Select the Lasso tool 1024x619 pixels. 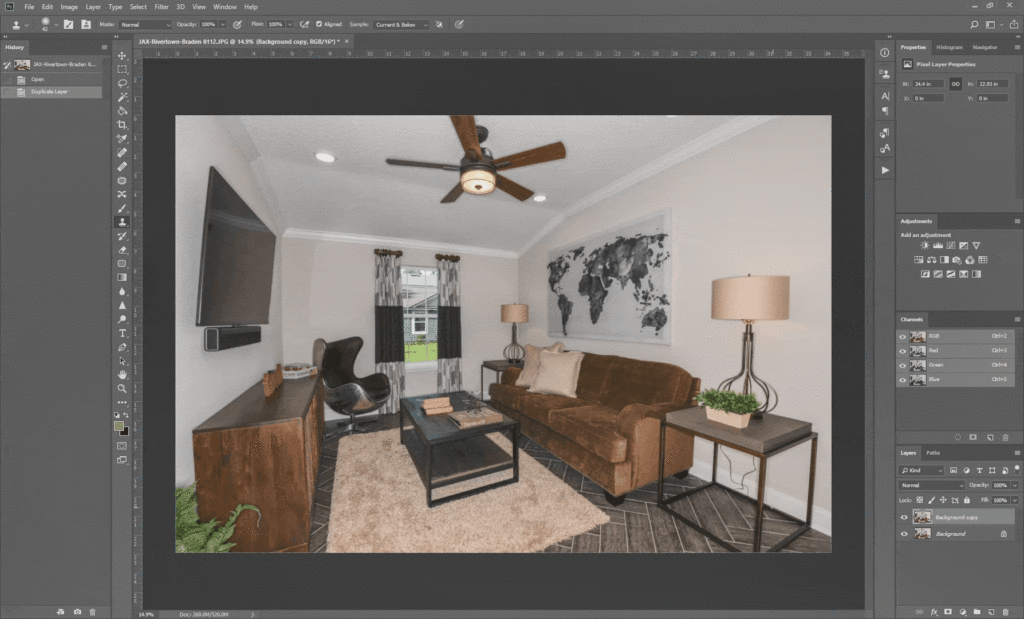pyautogui.click(x=122, y=84)
